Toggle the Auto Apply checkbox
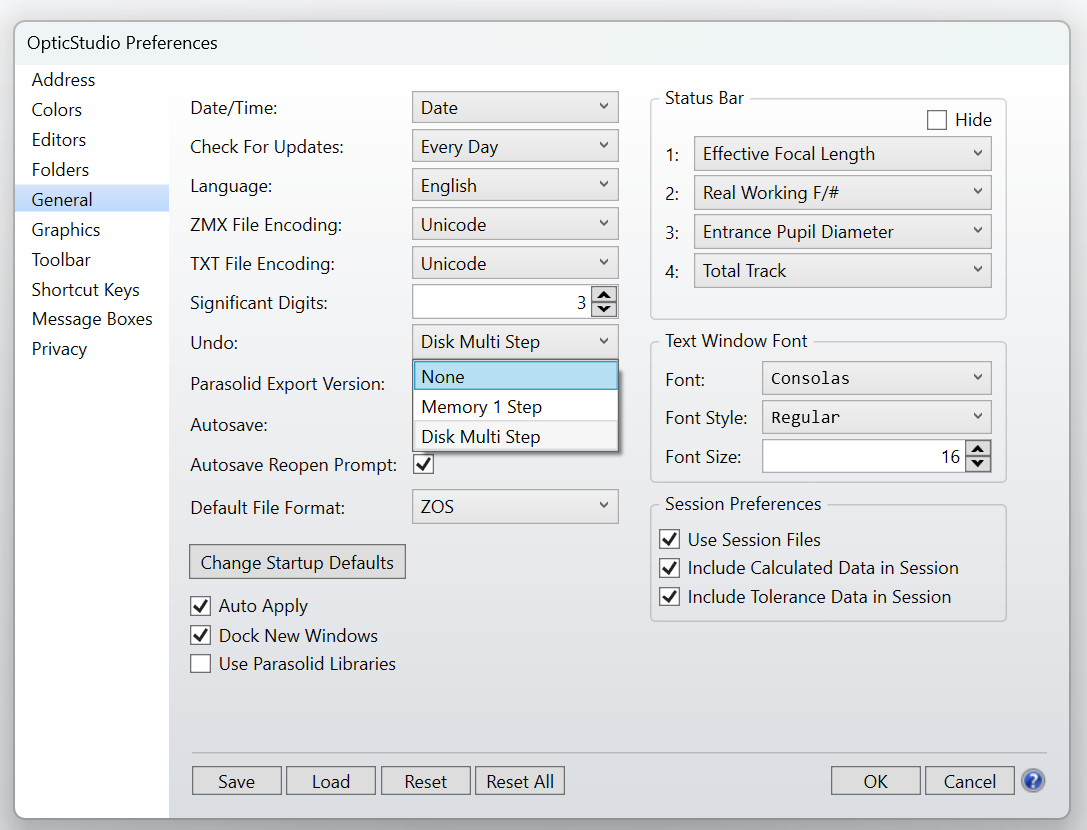The image size is (1087, 830). [x=200, y=606]
